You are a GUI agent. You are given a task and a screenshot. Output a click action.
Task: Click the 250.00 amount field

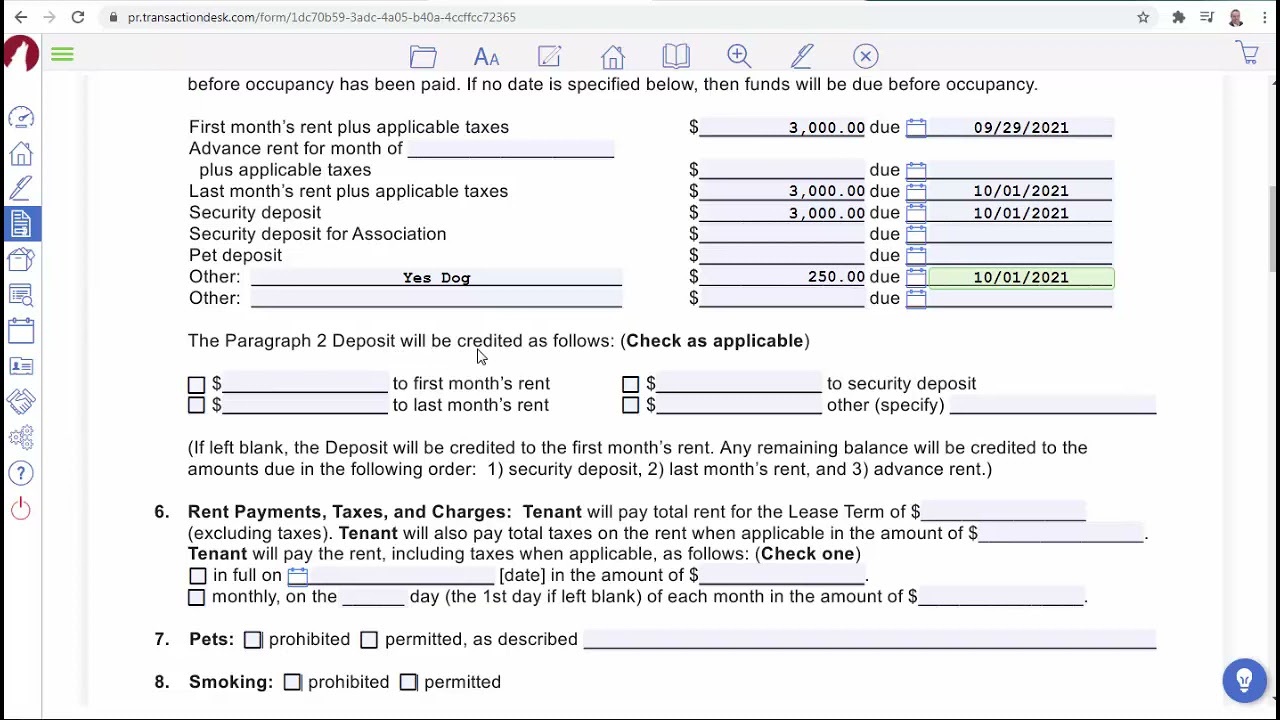point(782,277)
